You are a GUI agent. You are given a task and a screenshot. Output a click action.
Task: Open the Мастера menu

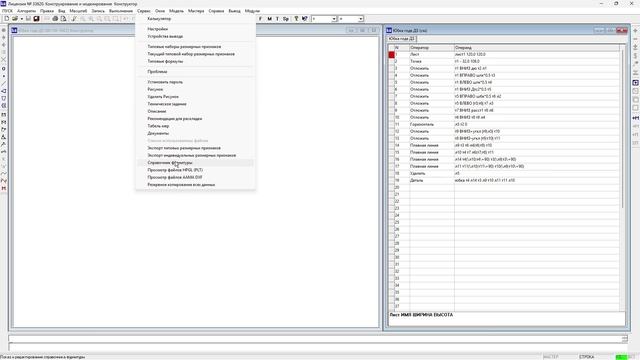pos(196,11)
